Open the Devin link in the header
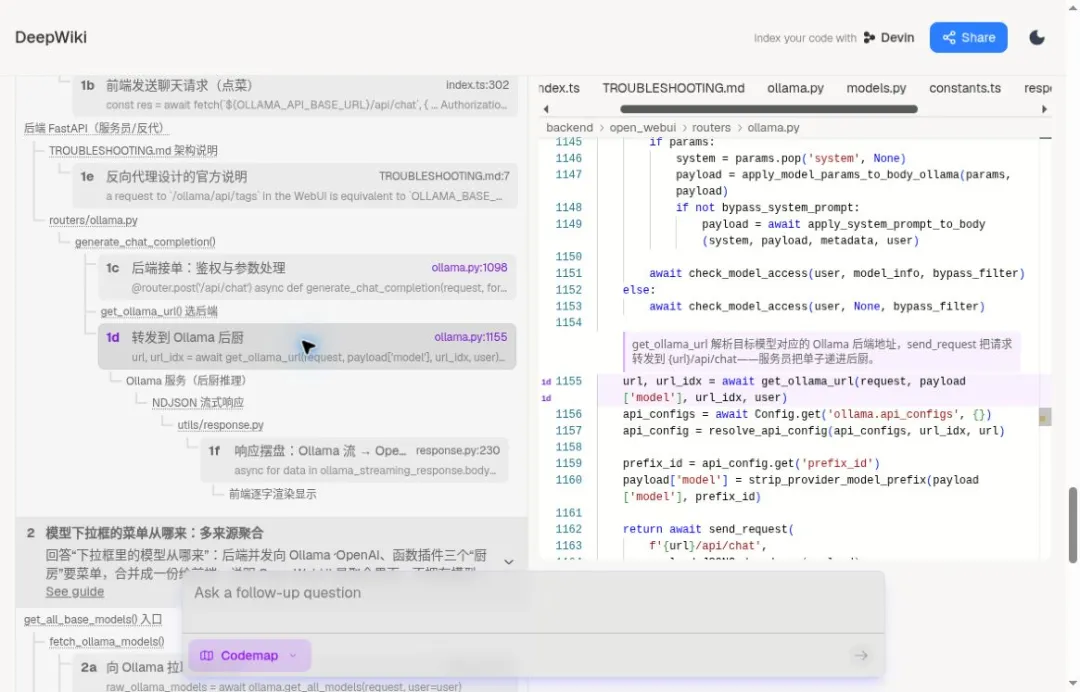1080x692 pixels. pos(889,38)
